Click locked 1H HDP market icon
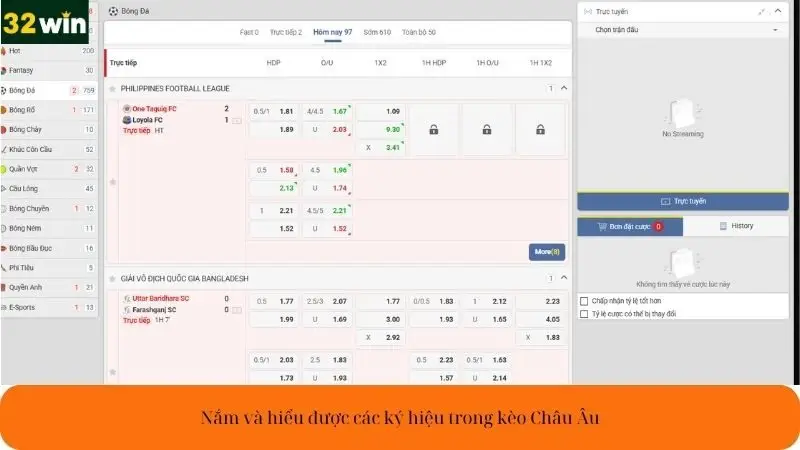The width and height of the screenshot is (800, 450). point(434,130)
